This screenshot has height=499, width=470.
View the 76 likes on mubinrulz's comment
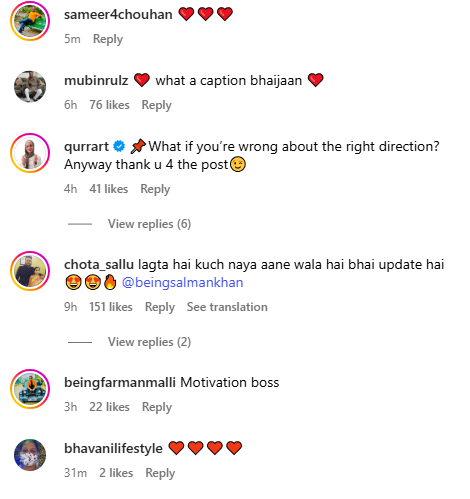pyautogui.click(x=109, y=105)
